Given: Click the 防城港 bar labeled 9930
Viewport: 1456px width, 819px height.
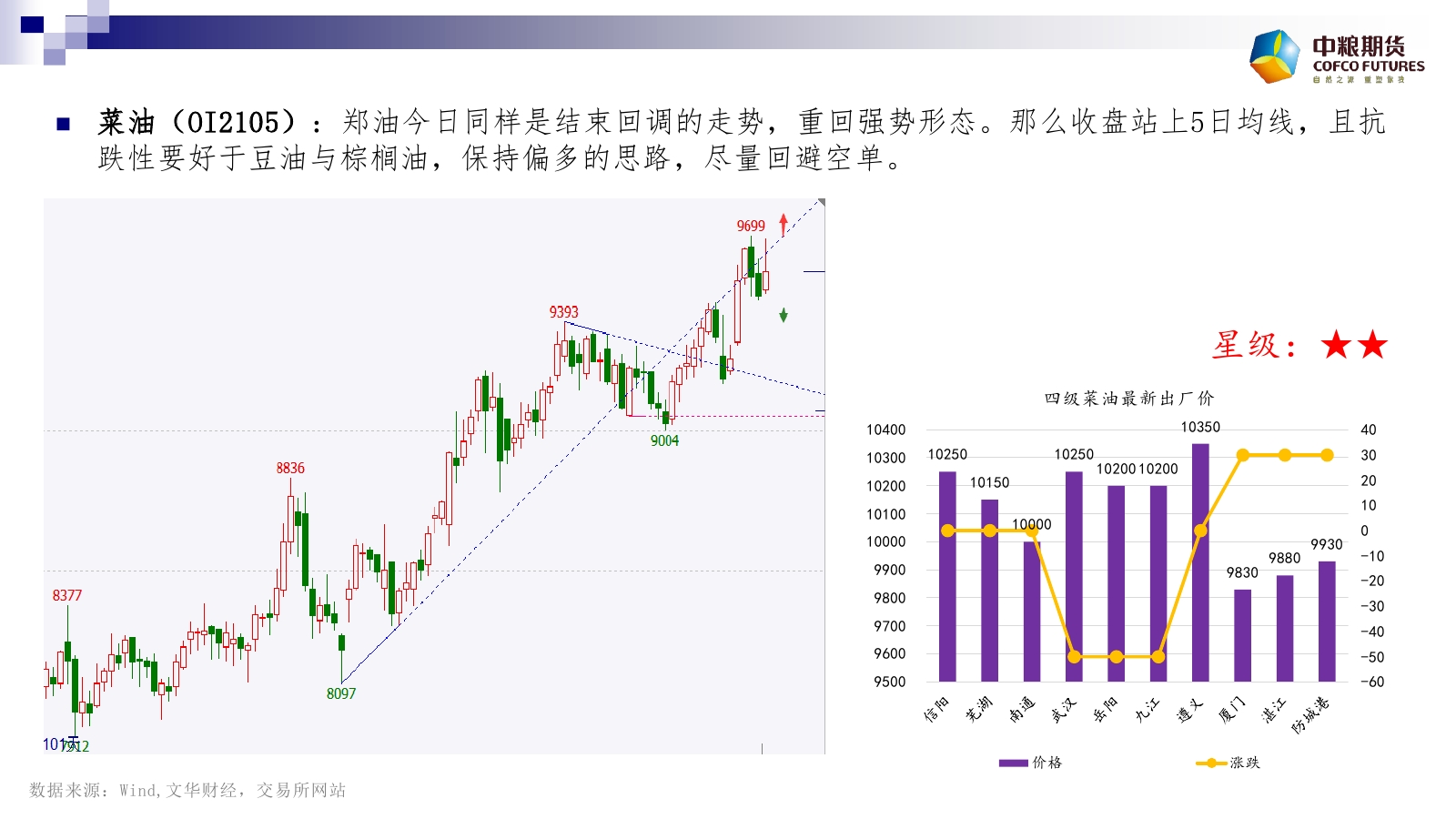Looking at the screenshot, I should pos(1327,621).
